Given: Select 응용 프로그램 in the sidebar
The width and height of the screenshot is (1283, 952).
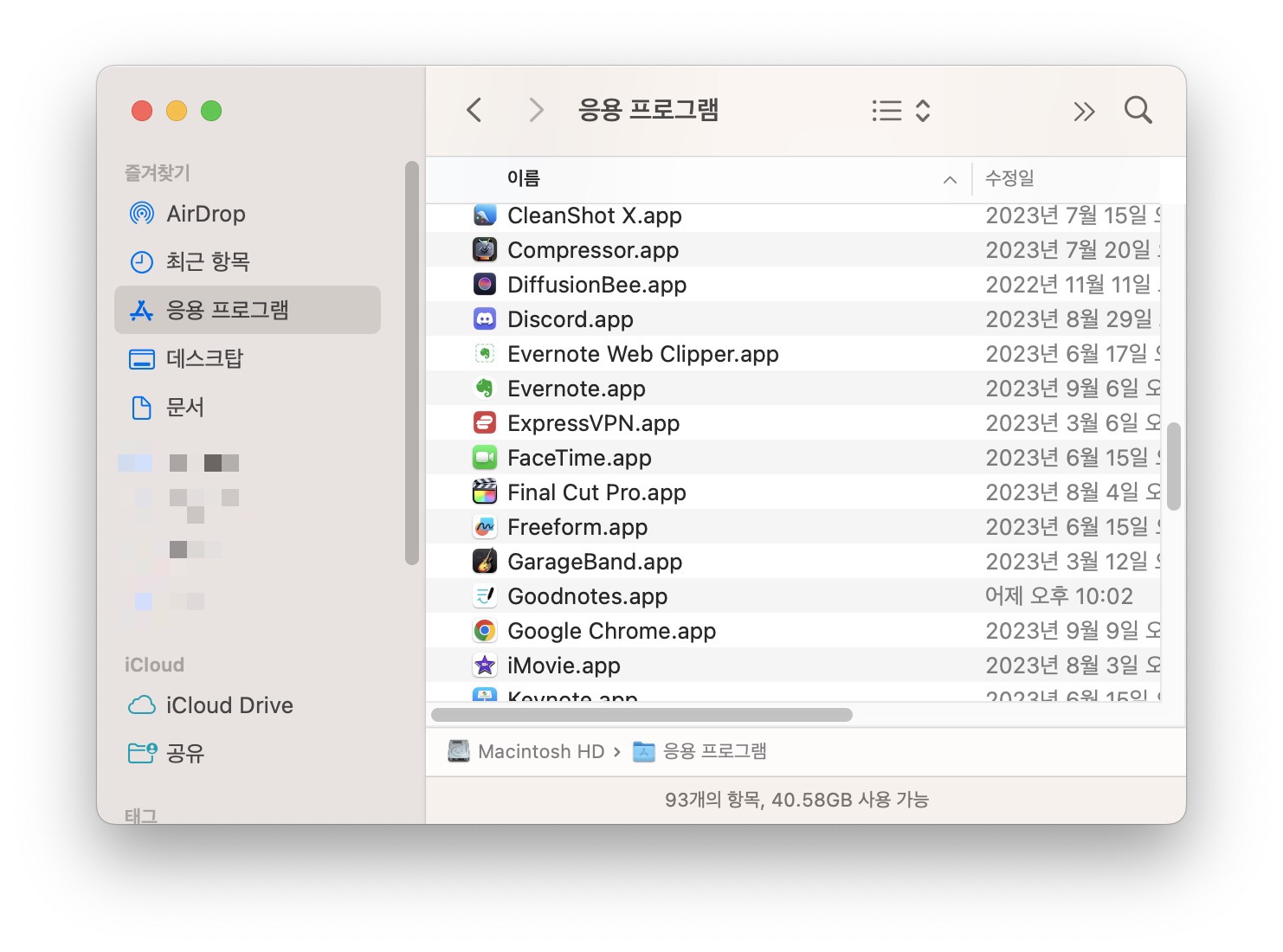Looking at the screenshot, I should click(x=248, y=310).
